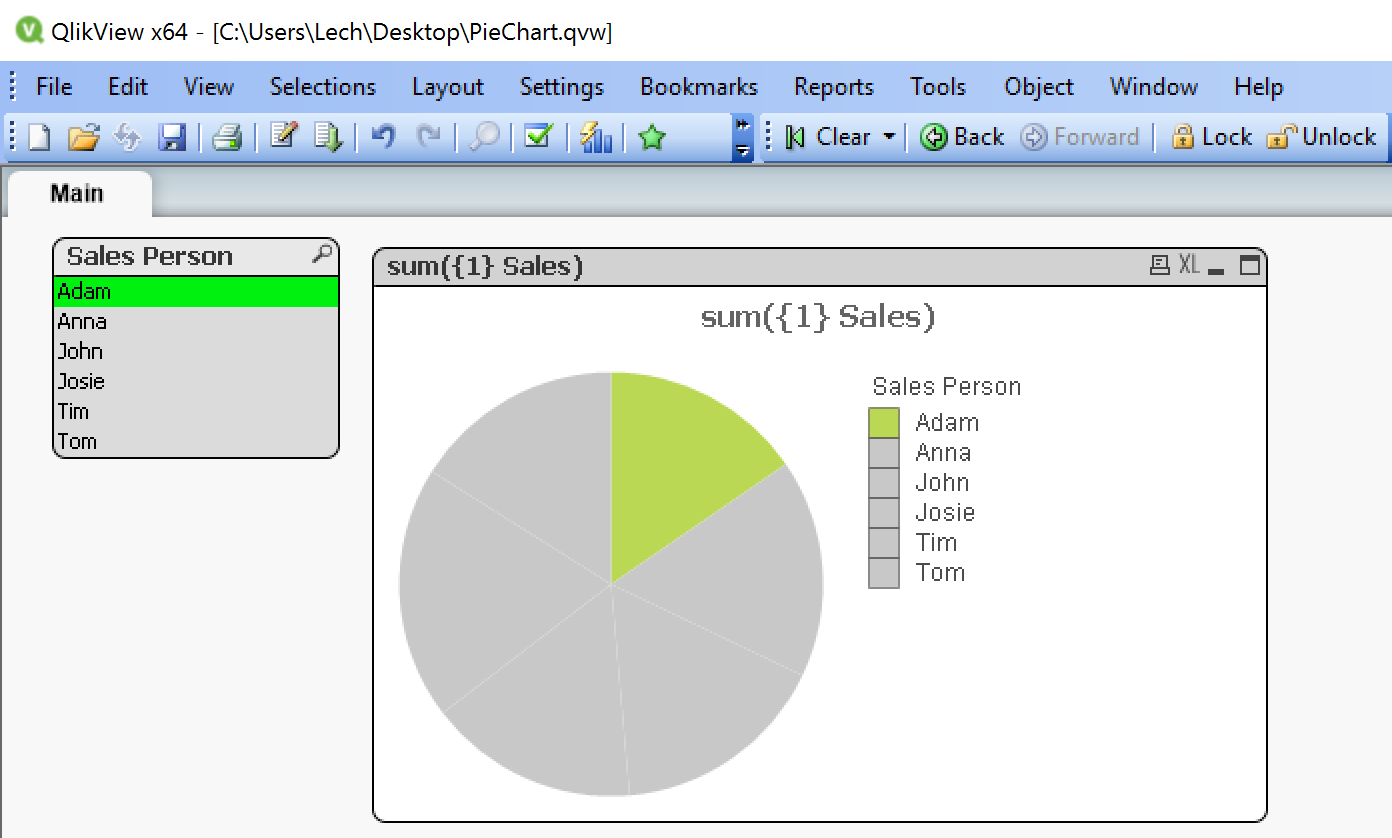Select Anna in Sales Person list box
Screen dimensions: 1392x838
[196, 322]
